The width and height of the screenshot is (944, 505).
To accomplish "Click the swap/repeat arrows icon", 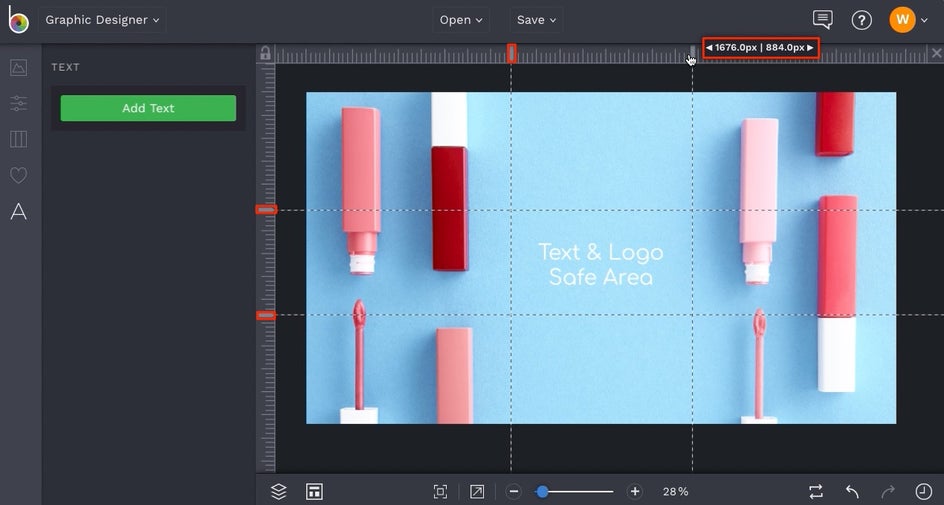I will tap(816, 492).
